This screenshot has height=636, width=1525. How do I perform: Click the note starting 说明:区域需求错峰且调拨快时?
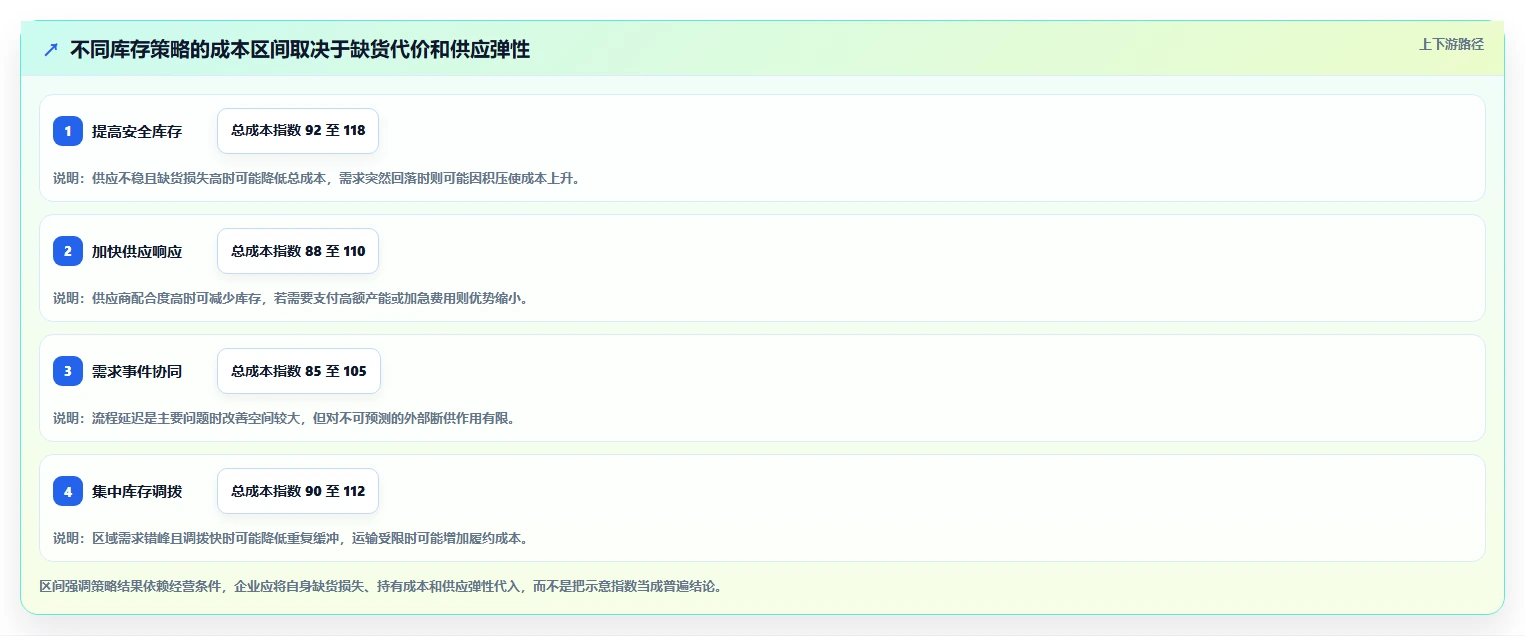tap(290, 538)
